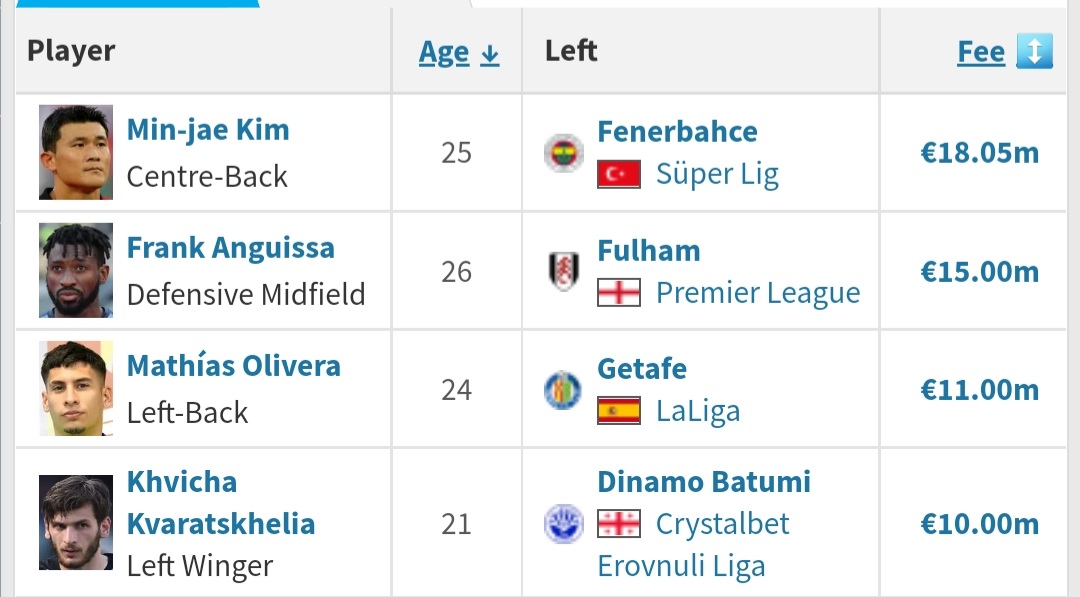Open Min-jae Kim's player profile

point(208,130)
